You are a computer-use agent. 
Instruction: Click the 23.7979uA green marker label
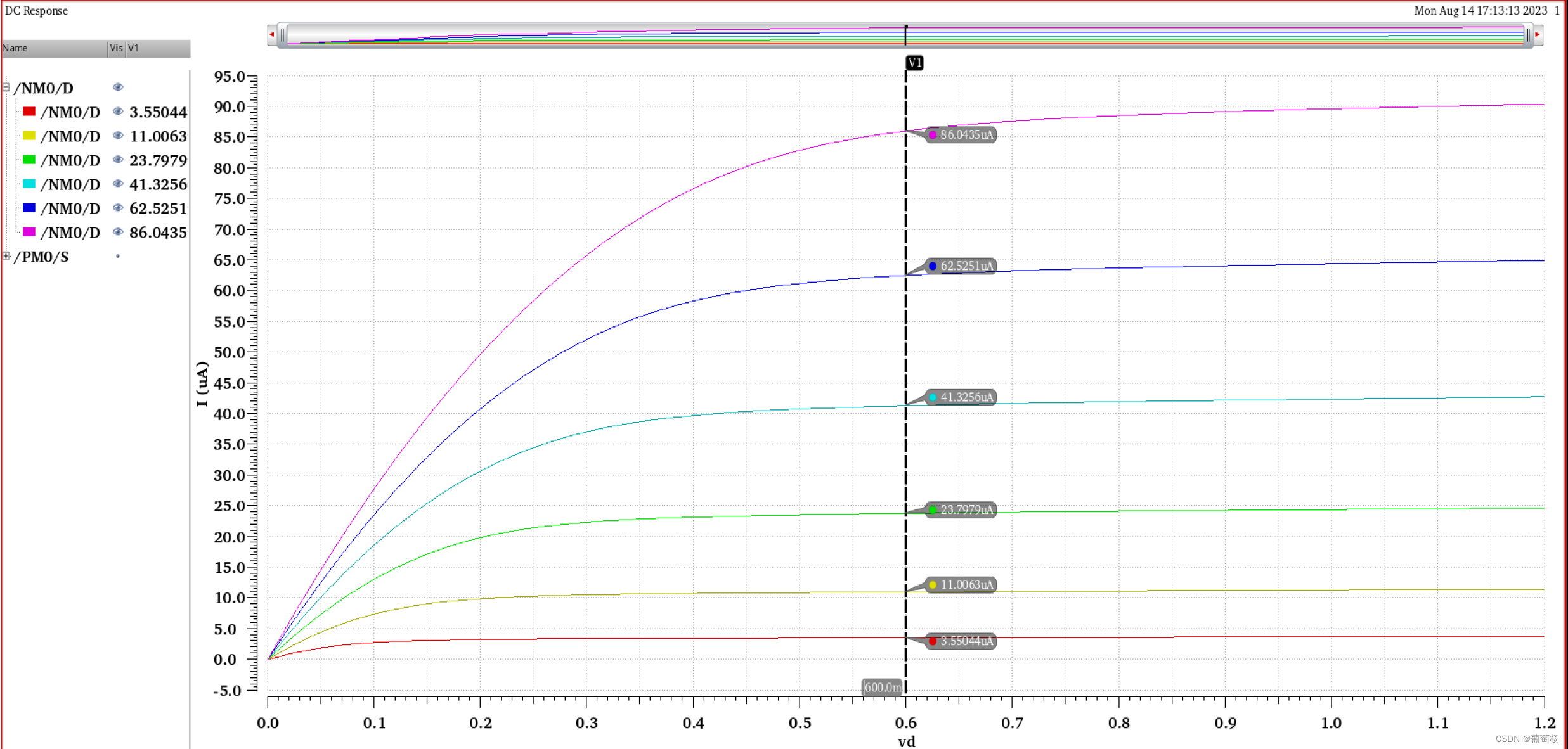[x=961, y=509]
